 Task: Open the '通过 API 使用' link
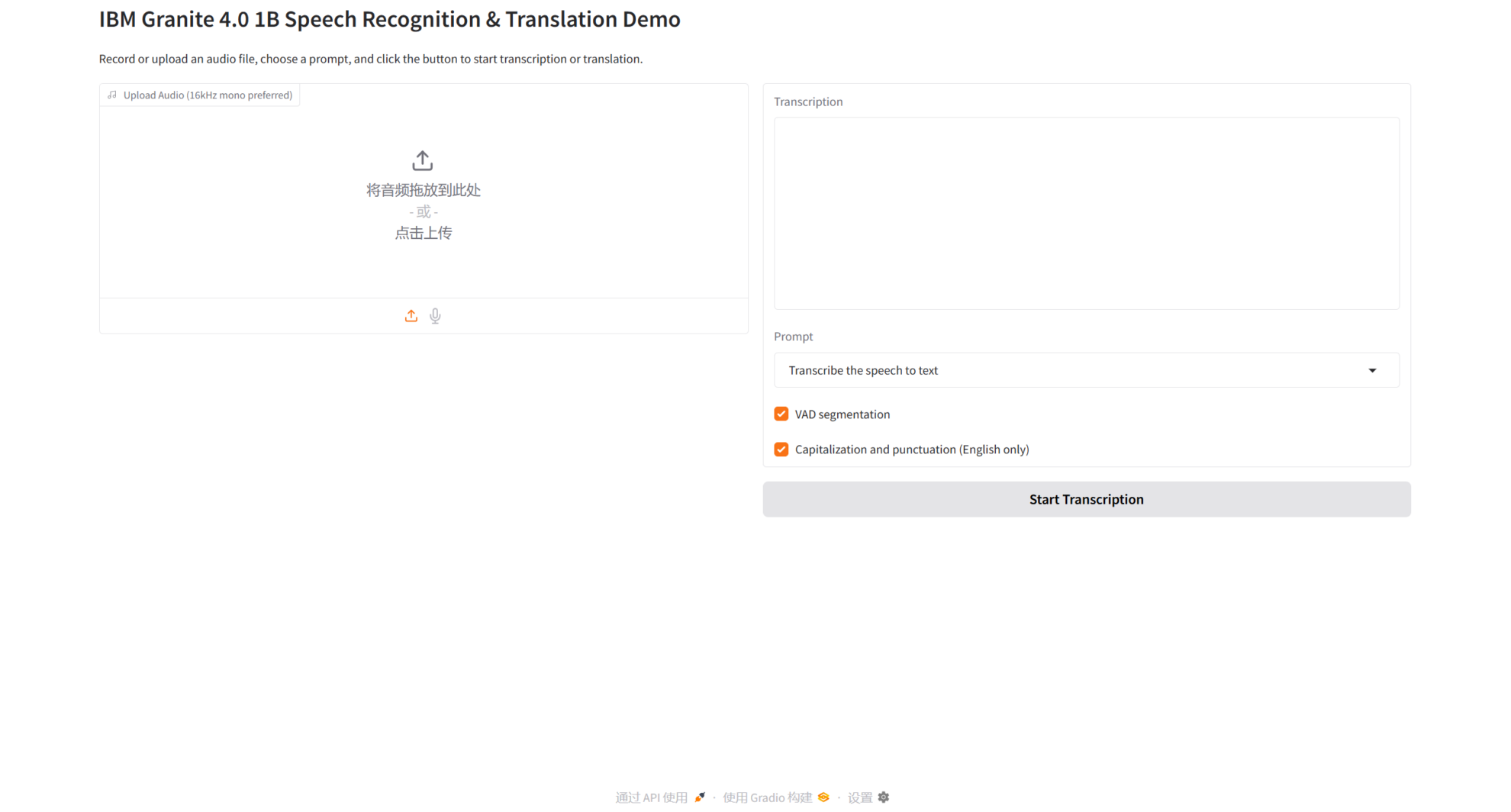coord(652,797)
